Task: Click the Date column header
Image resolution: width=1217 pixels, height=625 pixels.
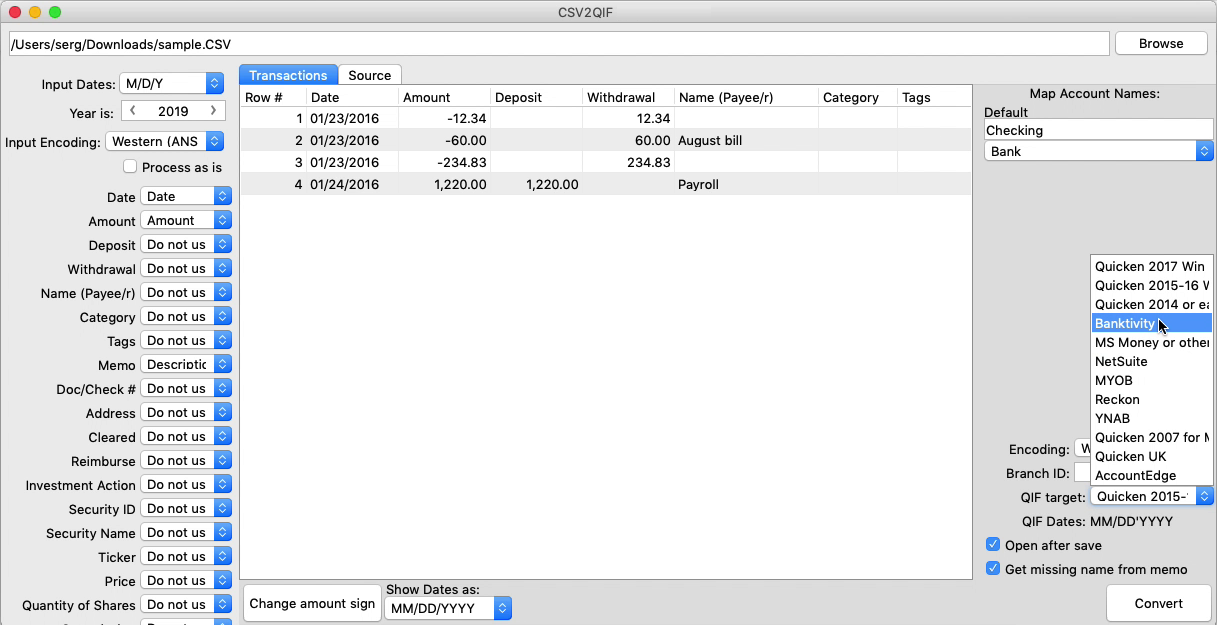Action: (352, 97)
